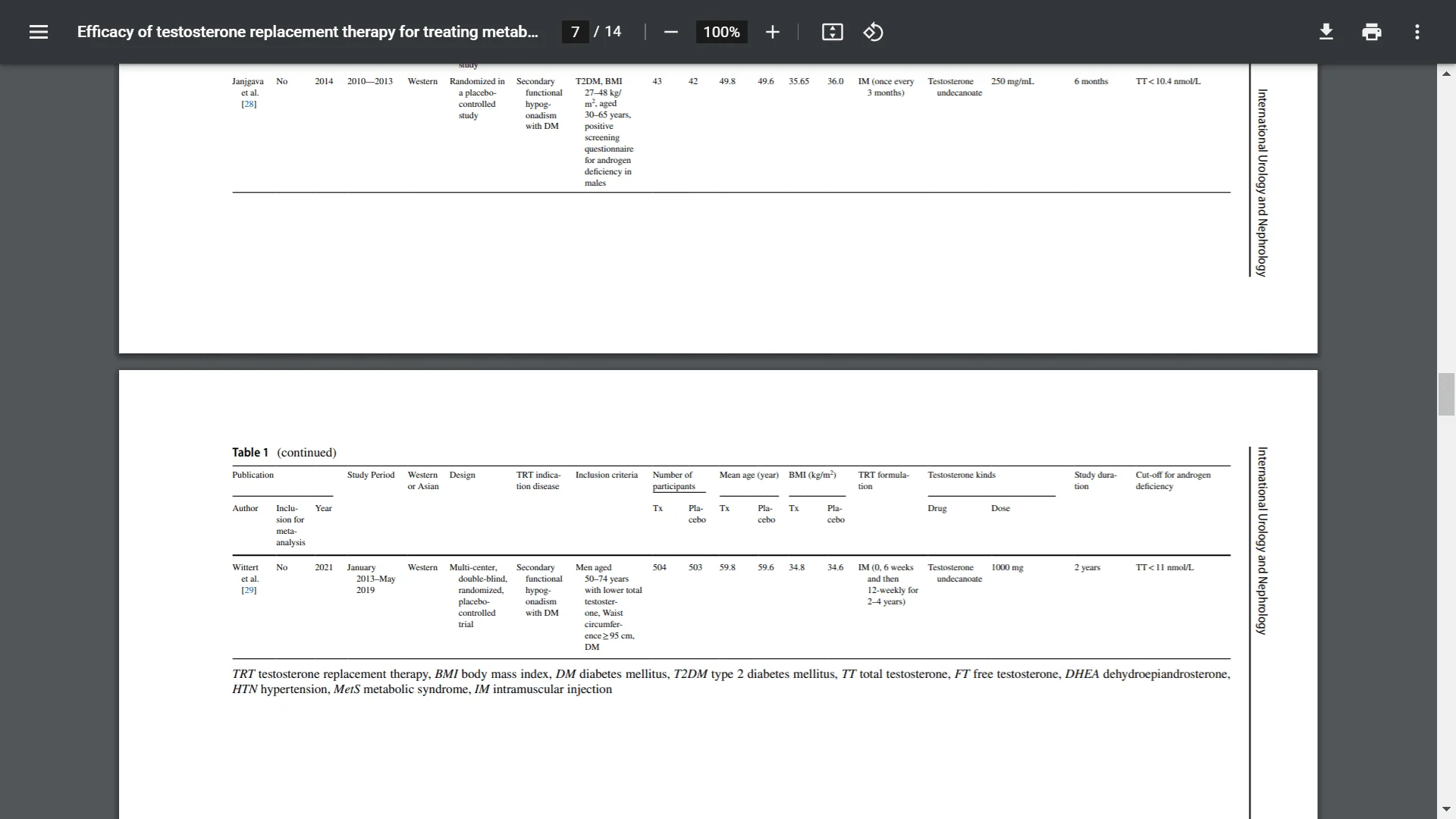Click the download icon to save PDF

[x=1326, y=32]
